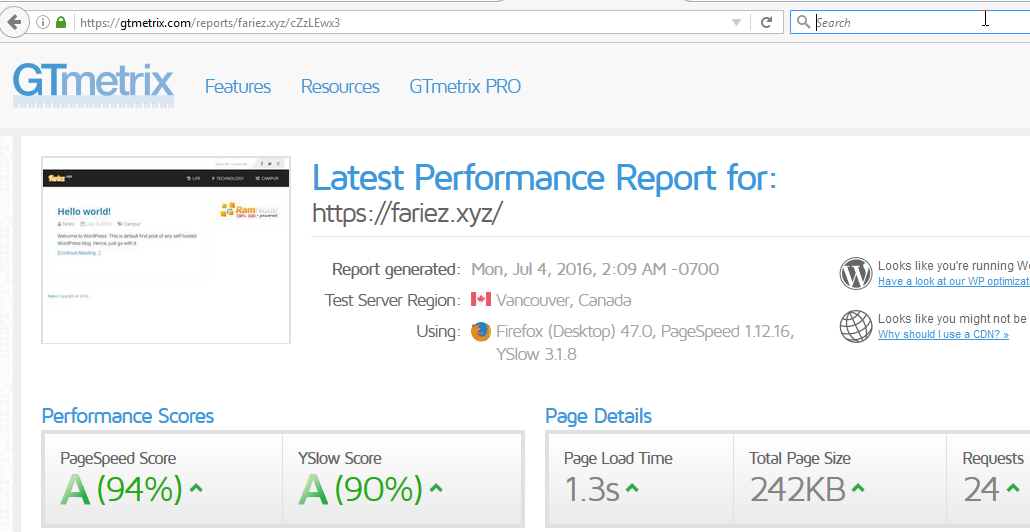Click the 'YSlow 3.1.8' version text
Viewport: 1030px width, 532px height.
(536, 355)
